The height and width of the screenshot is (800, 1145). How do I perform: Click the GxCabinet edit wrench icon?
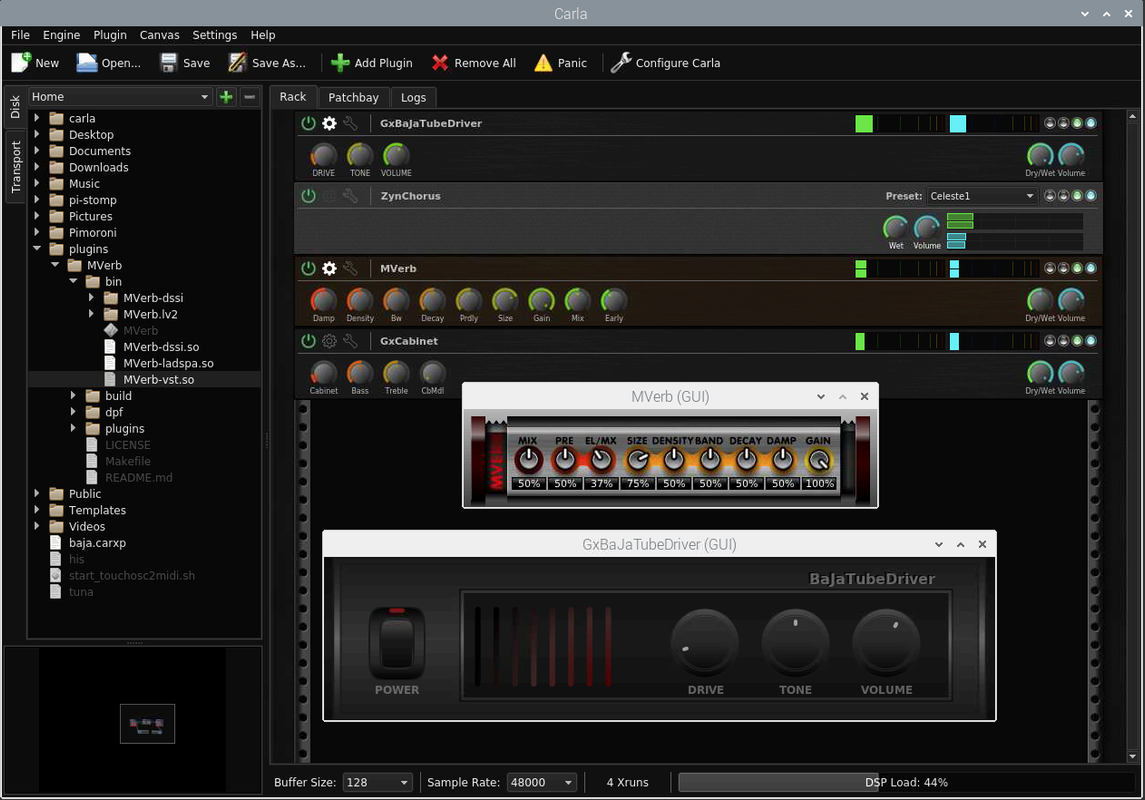click(351, 341)
